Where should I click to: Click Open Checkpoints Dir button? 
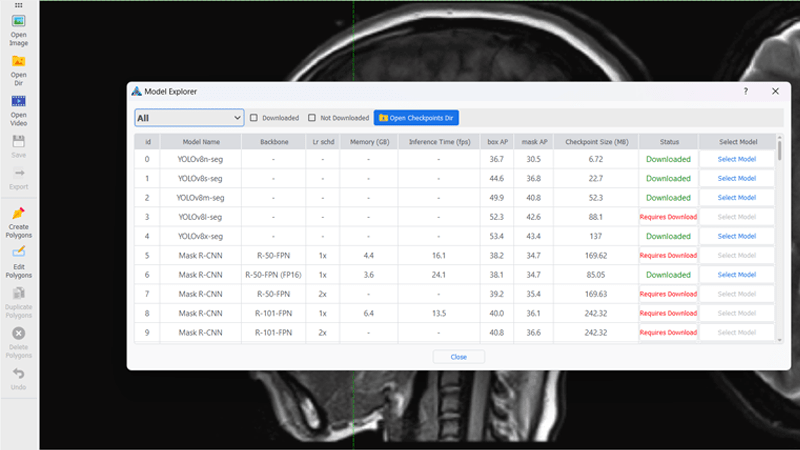pyautogui.click(x=416, y=118)
